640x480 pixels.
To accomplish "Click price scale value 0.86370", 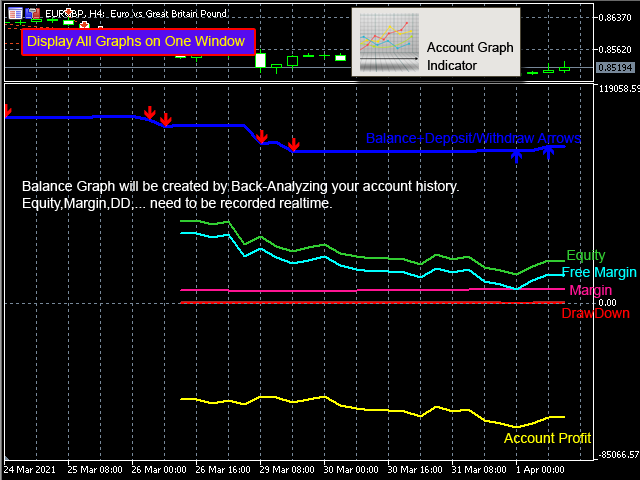I will pyautogui.click(x=615, y=18).
